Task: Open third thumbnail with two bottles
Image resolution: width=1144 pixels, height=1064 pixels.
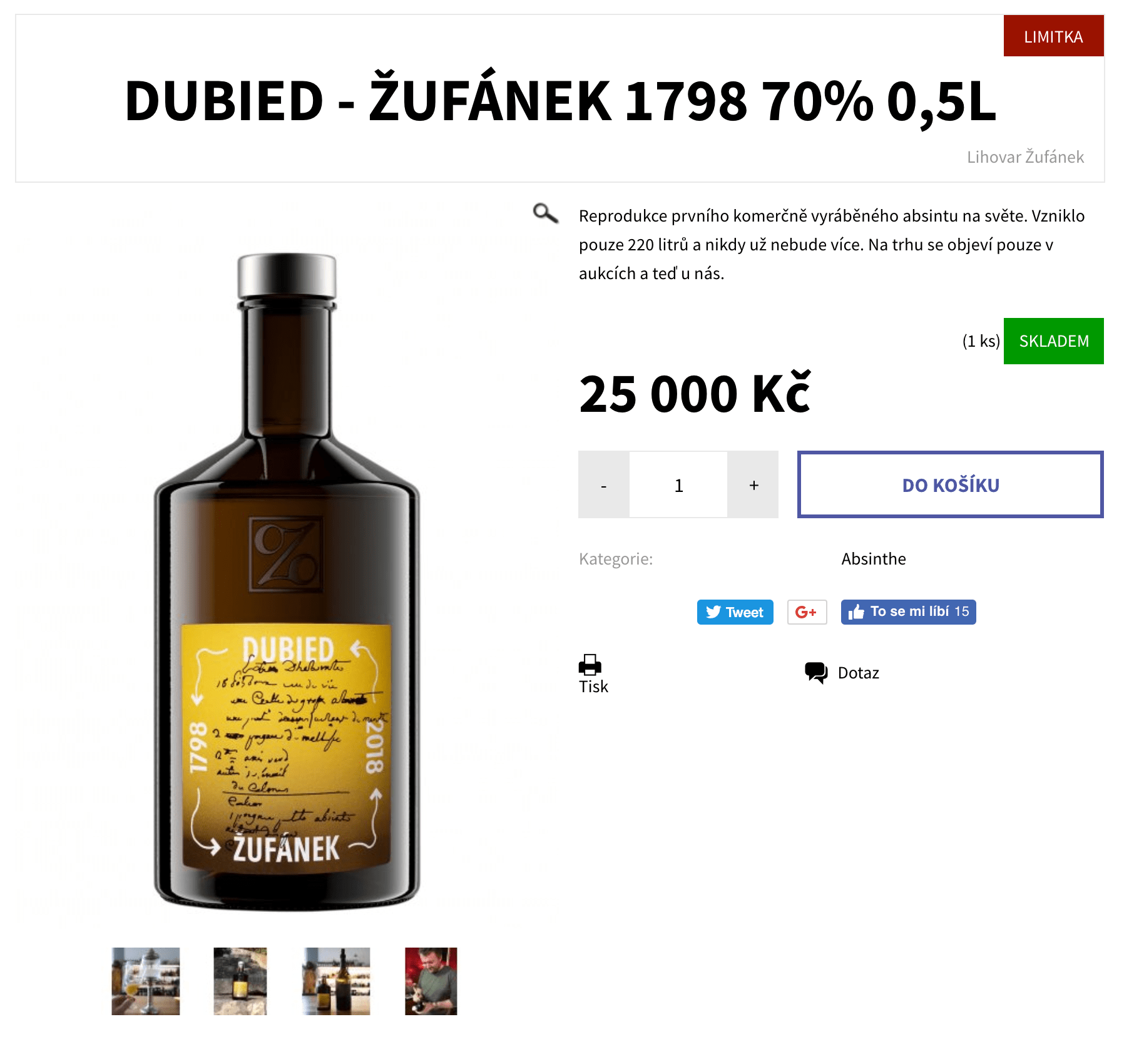Action: [336, 981]
